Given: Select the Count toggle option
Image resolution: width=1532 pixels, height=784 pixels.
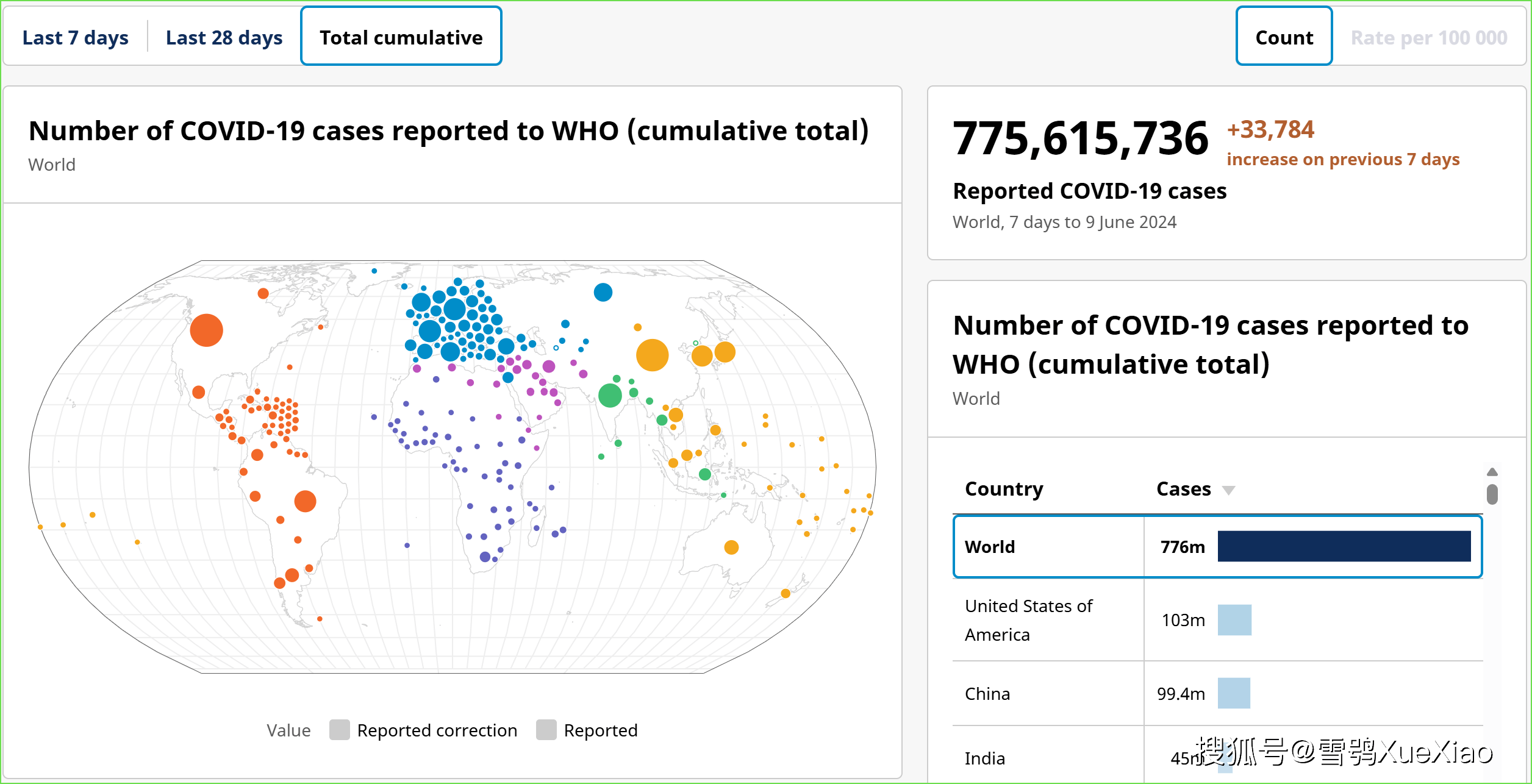Looking at the screenshot, I should pyautogui.click(x=1284, y=38).
